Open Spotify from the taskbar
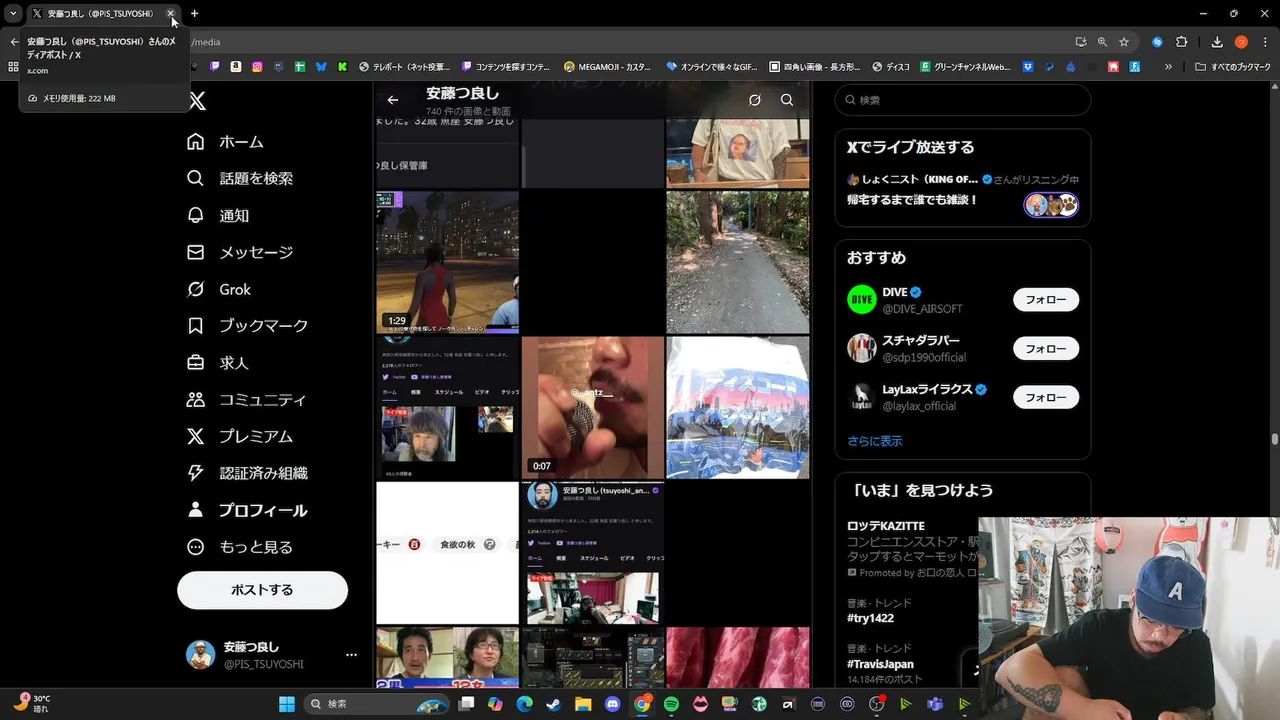 pyautogui.click(x=671, y=704)
